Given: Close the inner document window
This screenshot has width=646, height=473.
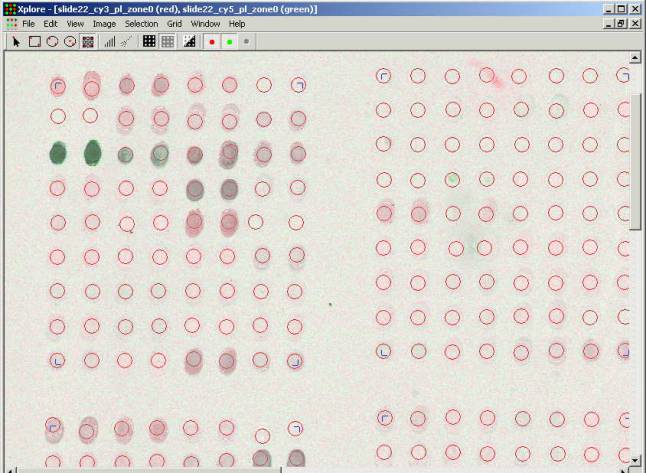Looking at the screenshot, I should [635, 24].
